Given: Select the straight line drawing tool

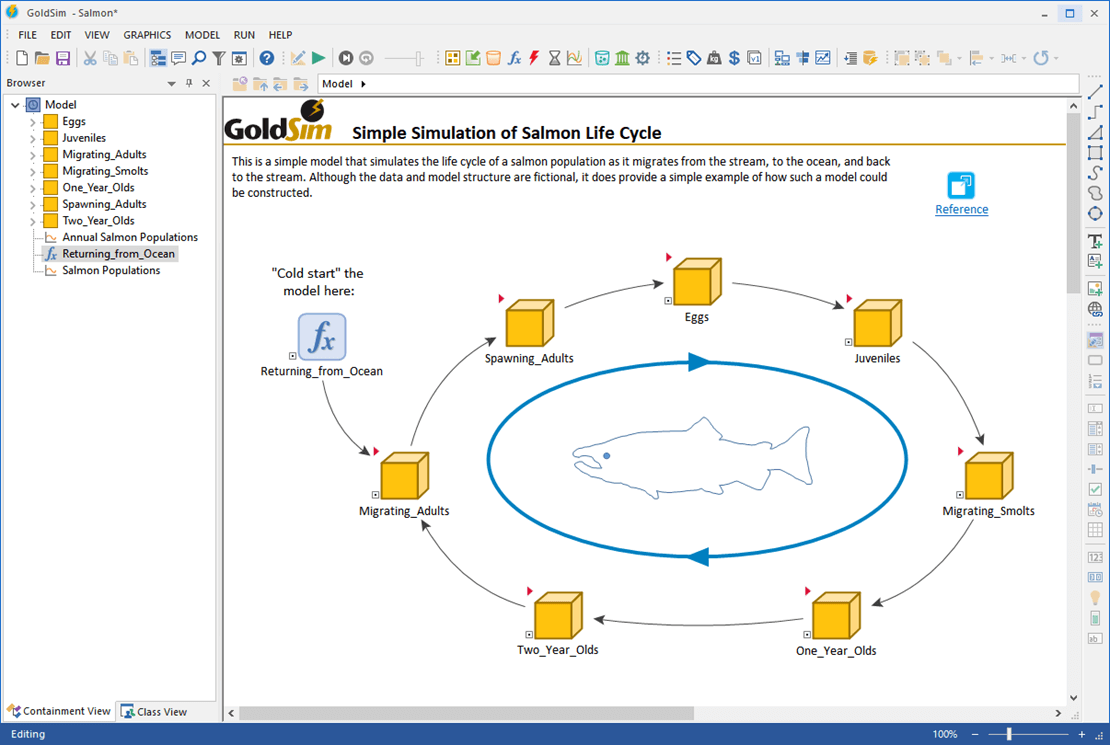Looking at the screenshot, I should coord(1095,92).
